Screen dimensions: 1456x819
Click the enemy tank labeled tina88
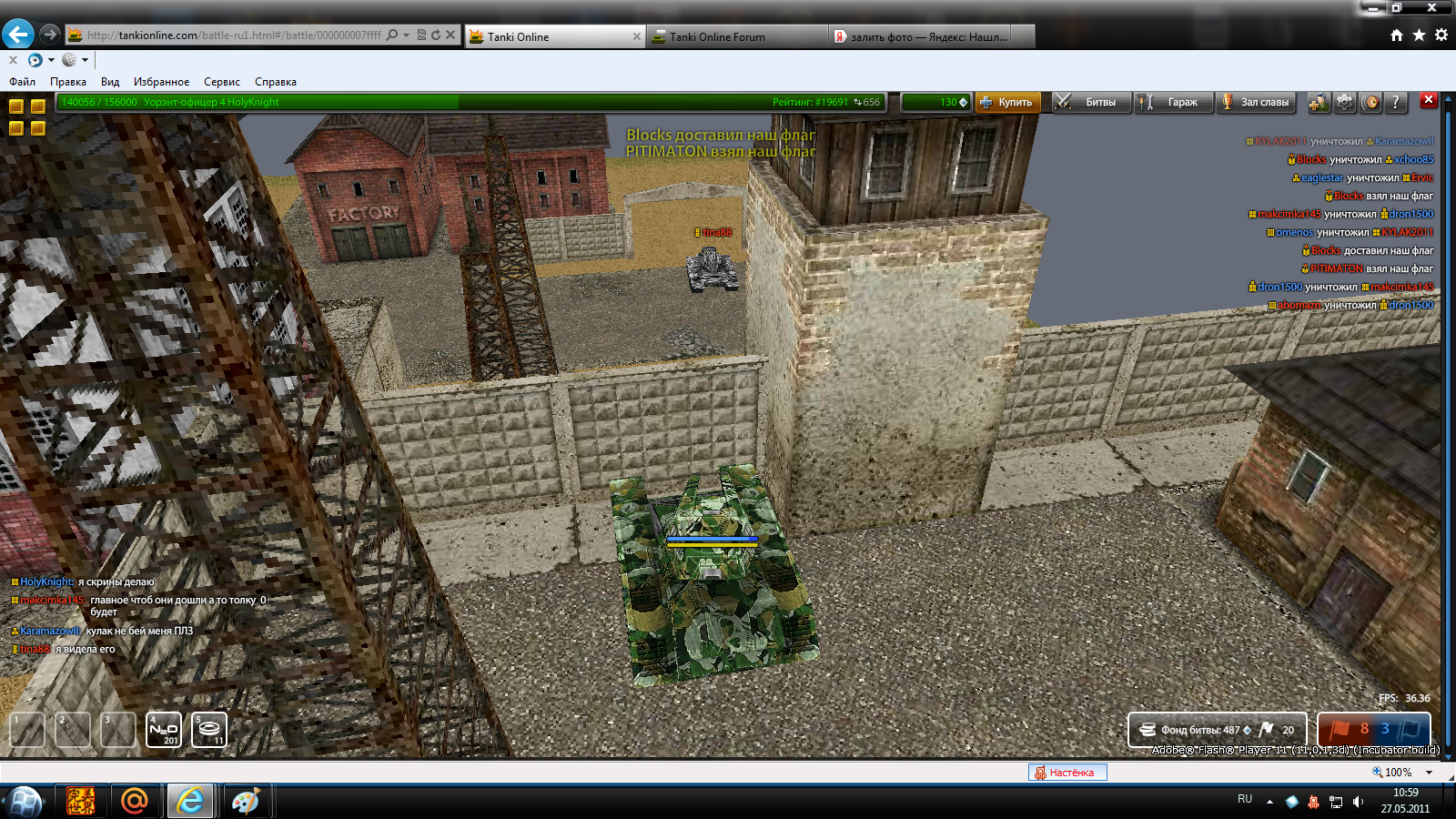[x=713, y=268]
